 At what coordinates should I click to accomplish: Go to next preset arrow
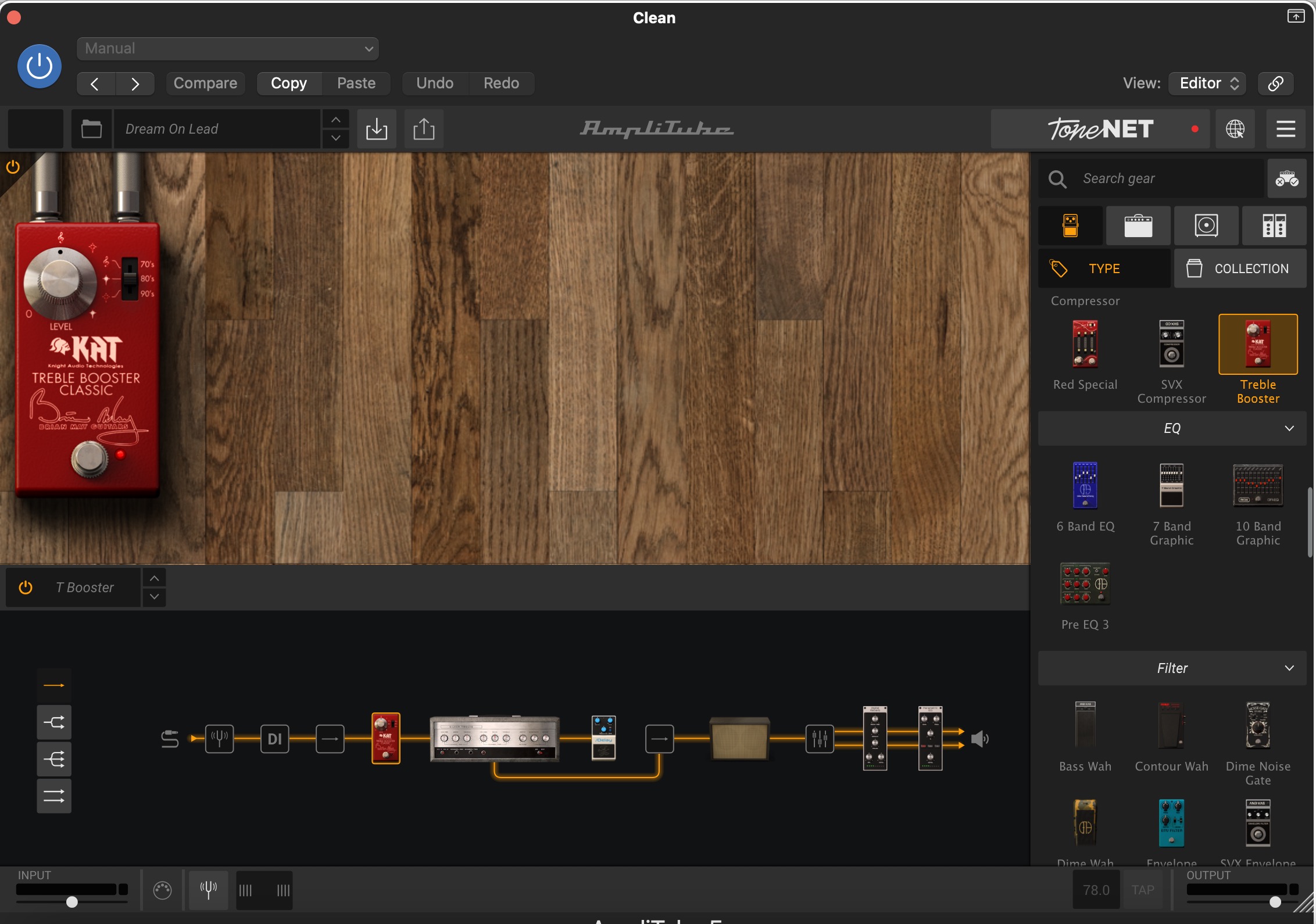click(x=135, y=84)
